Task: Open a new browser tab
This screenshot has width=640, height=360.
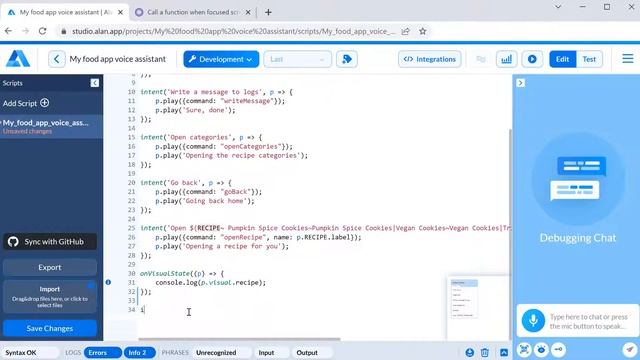Action: [268, 12]
